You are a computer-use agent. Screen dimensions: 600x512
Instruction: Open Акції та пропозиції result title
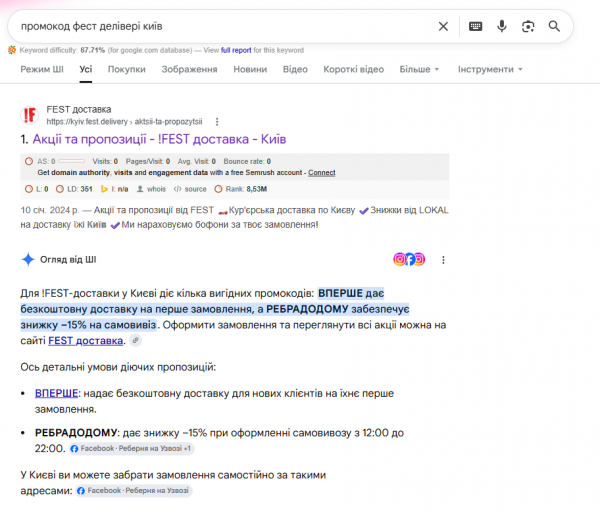159,139
